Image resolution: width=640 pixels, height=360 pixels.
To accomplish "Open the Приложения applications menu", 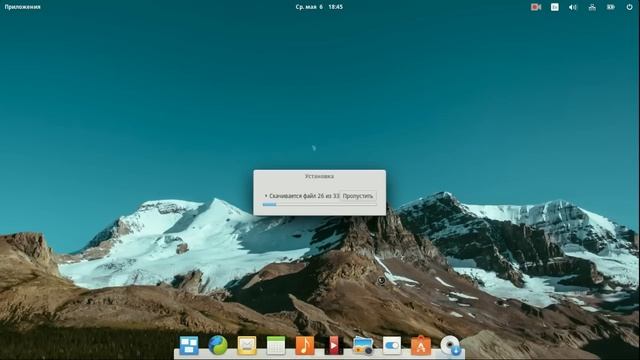I will point(22,7).
